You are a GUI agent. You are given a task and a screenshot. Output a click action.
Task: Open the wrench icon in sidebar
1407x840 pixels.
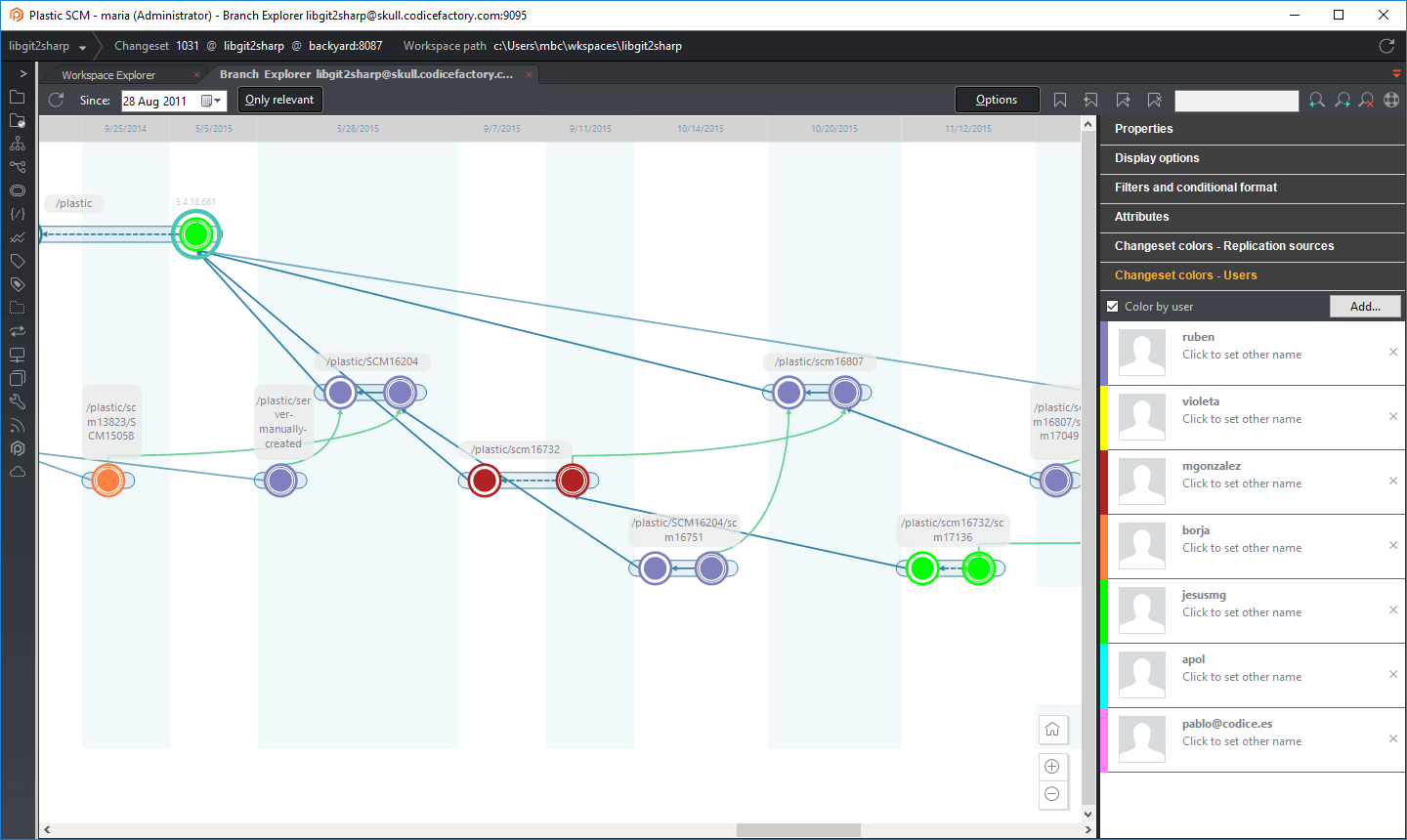pyautogui.click(x=17, y=401)
